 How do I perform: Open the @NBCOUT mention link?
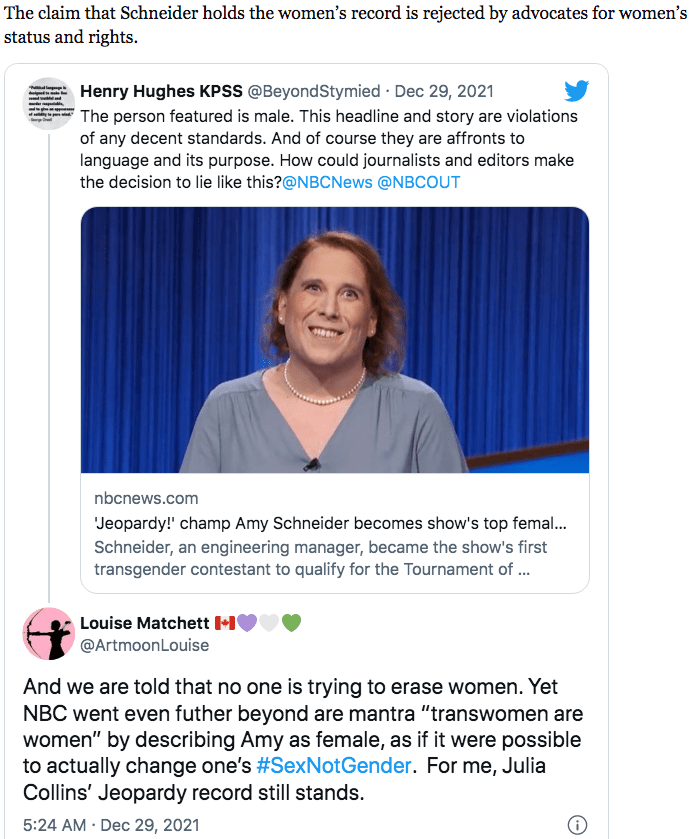419,182
